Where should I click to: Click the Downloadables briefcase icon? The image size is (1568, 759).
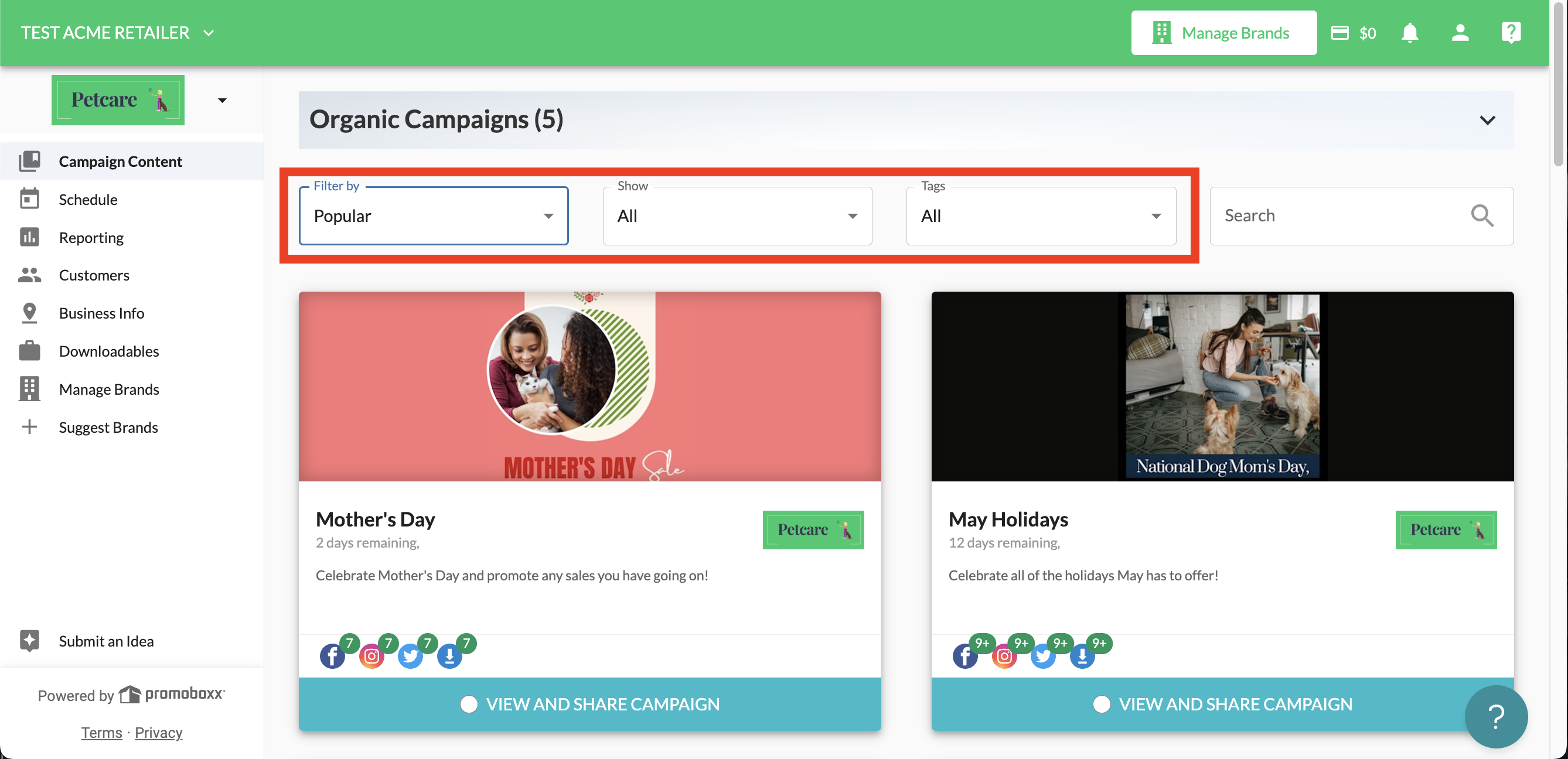29,351
